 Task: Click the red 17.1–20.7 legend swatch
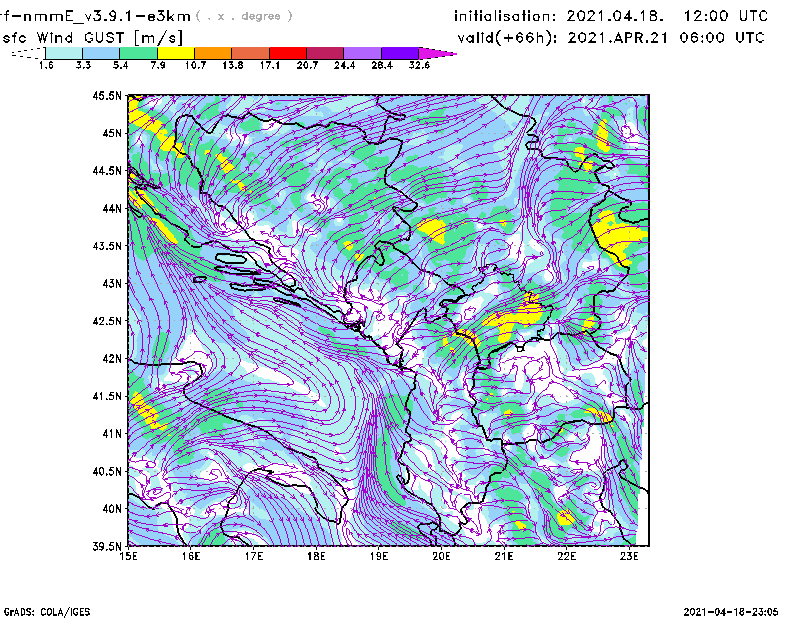coord(288,53)
